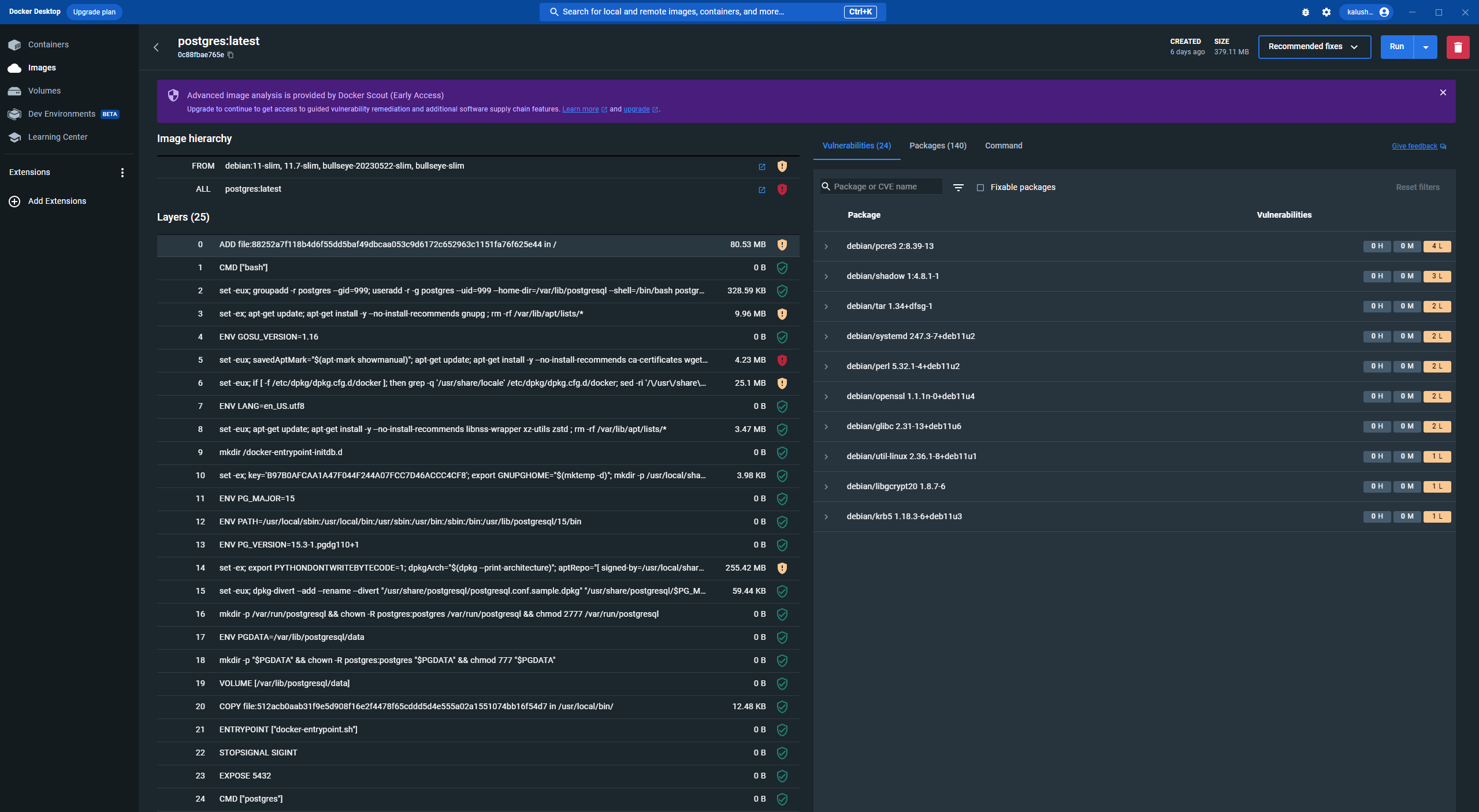Open Volumes from the sidebar
This screenshot has height=812, width=1479.
click(44, 91)
